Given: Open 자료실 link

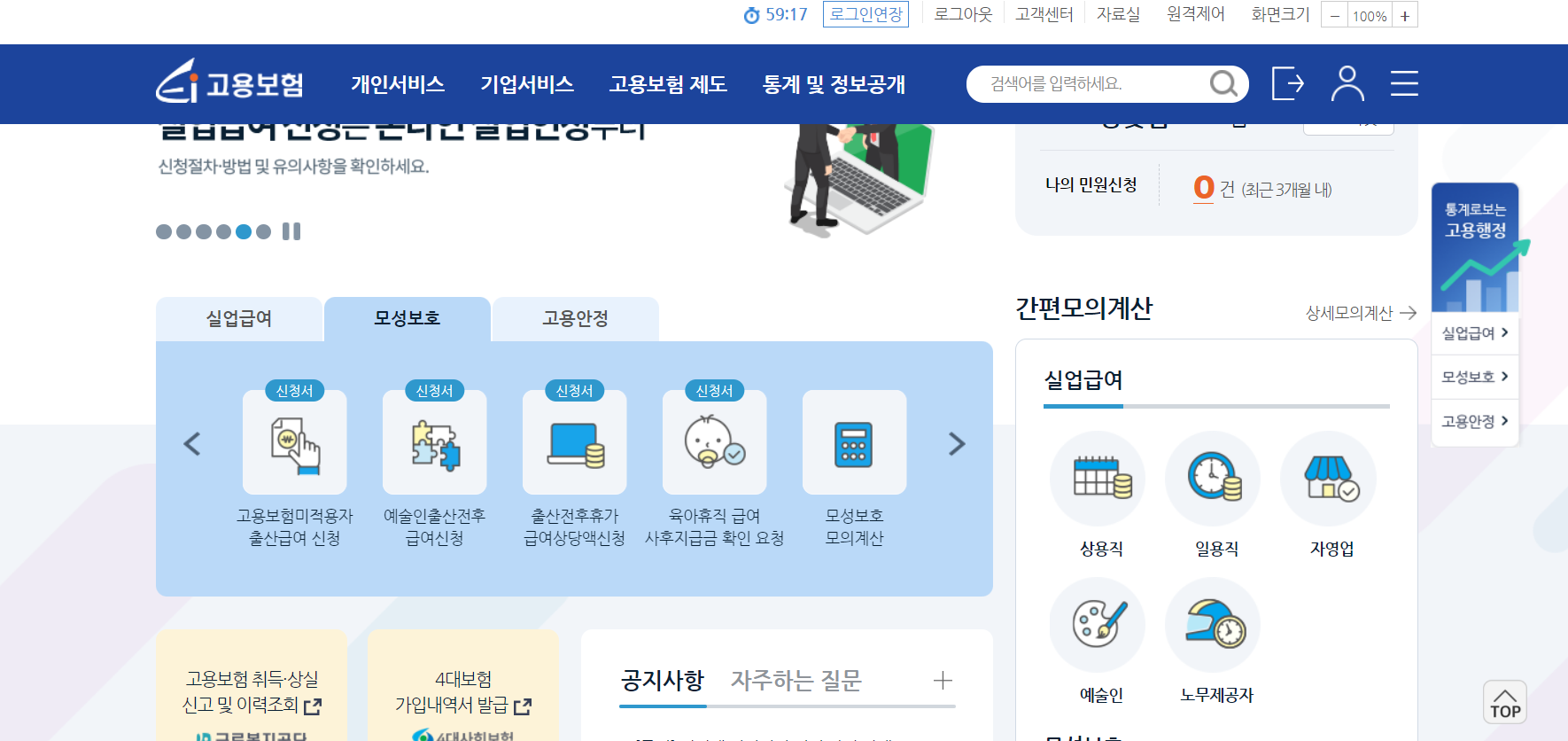Looking at the screenshot, I should point(1118,14).
